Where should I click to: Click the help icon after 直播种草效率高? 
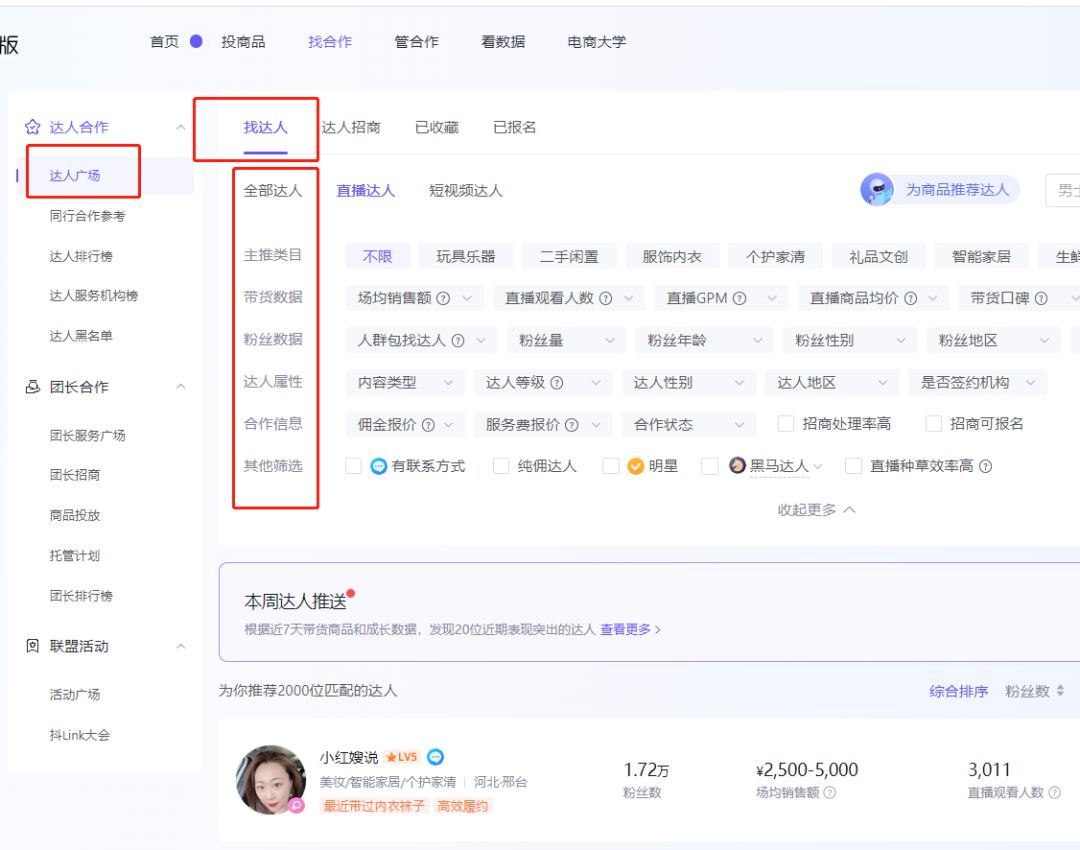986,466
